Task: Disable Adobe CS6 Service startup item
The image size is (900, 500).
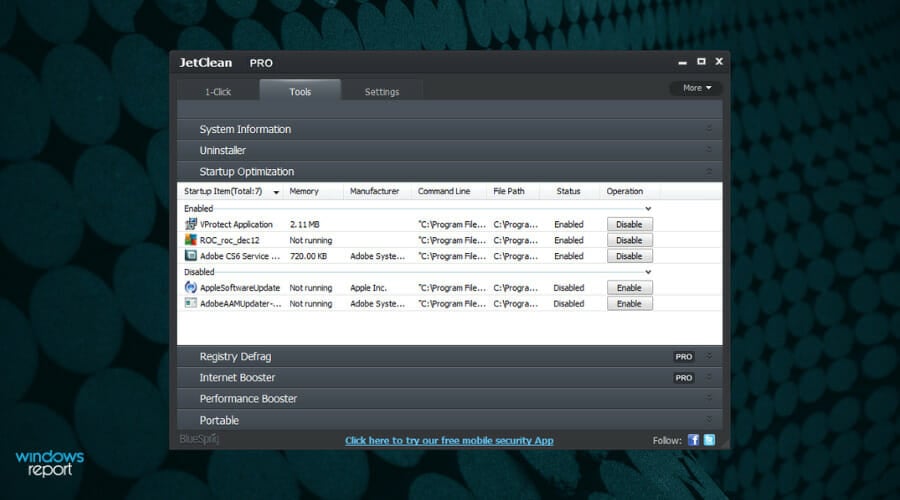Action: [630, 256]
